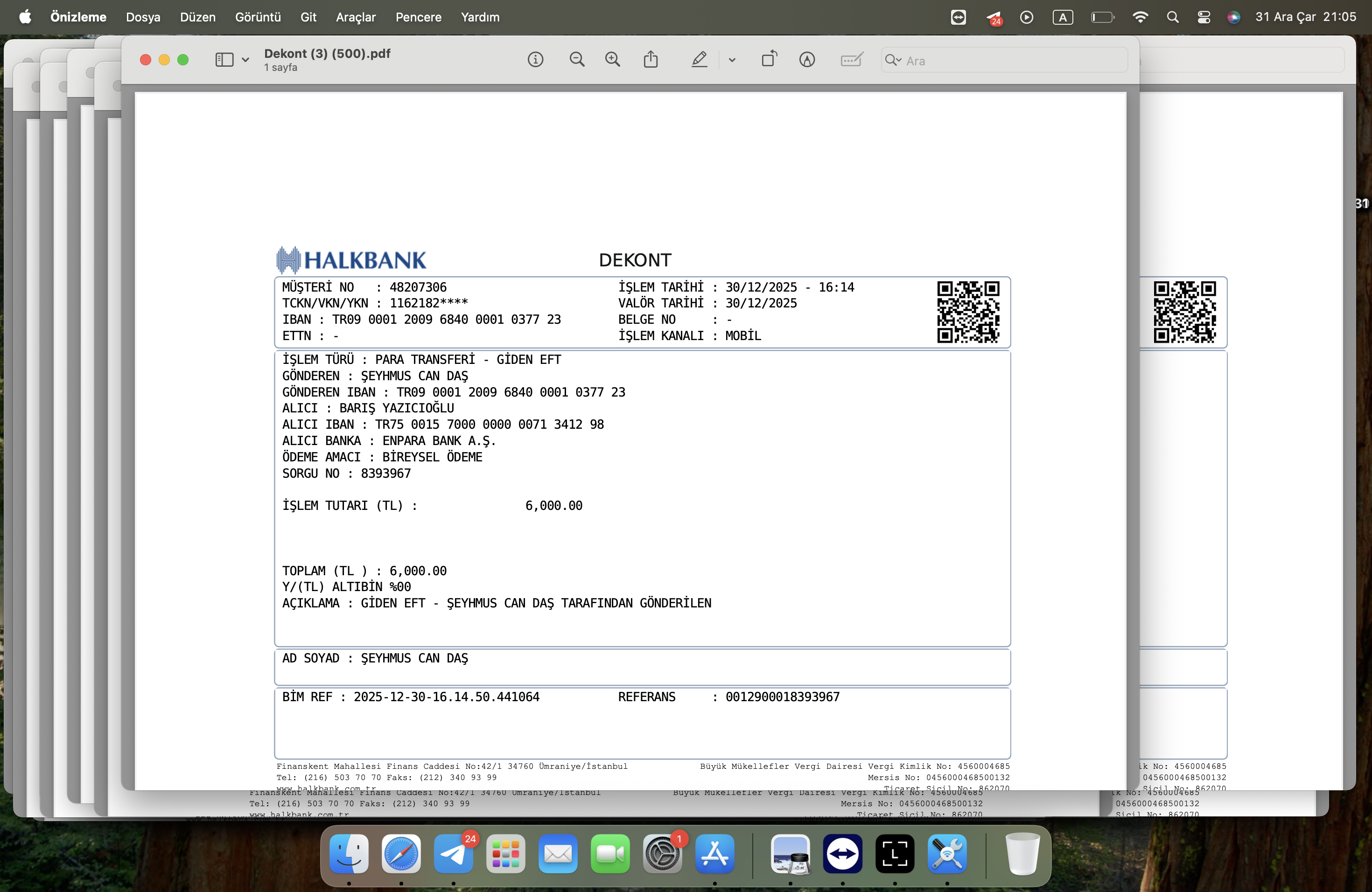Screen dimensions: 1372x892
Task: Open the wrench utility app in Dock
Action: [x=947, y=853]
